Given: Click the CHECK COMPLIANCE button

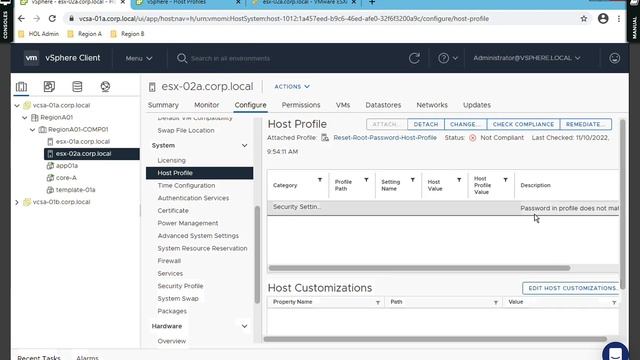Looking at the screenshot, I should 523,124.
